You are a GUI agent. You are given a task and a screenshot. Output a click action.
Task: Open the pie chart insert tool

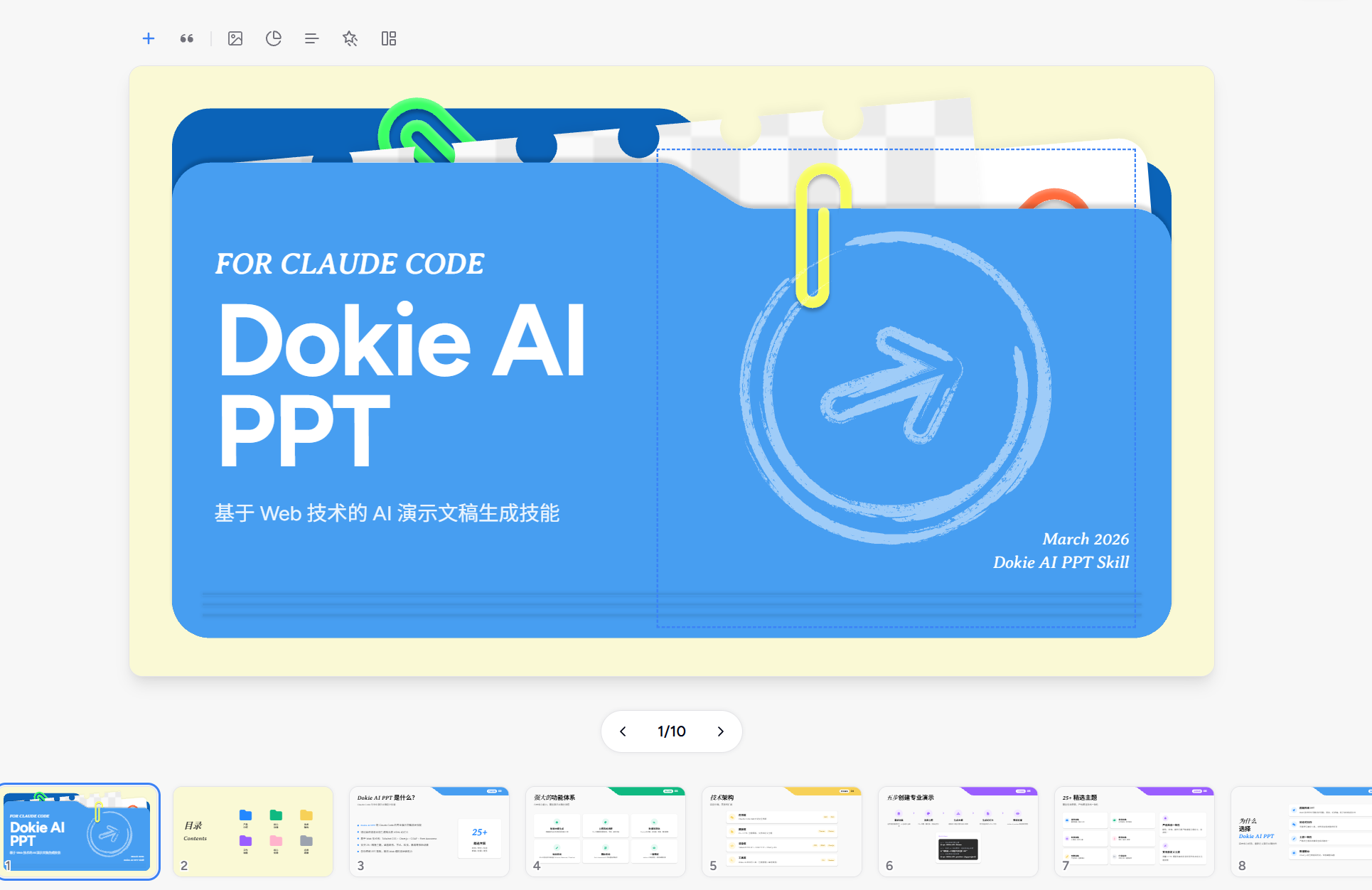click(274, 38)
